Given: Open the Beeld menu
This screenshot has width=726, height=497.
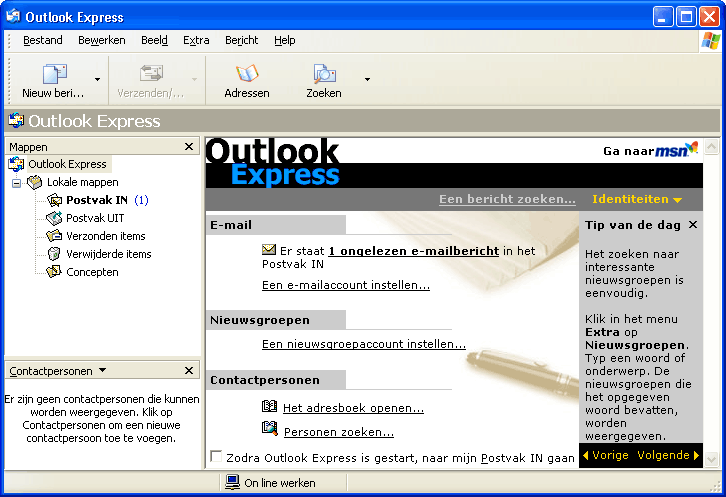Looking at the screenshot, I should pos(154,40).
